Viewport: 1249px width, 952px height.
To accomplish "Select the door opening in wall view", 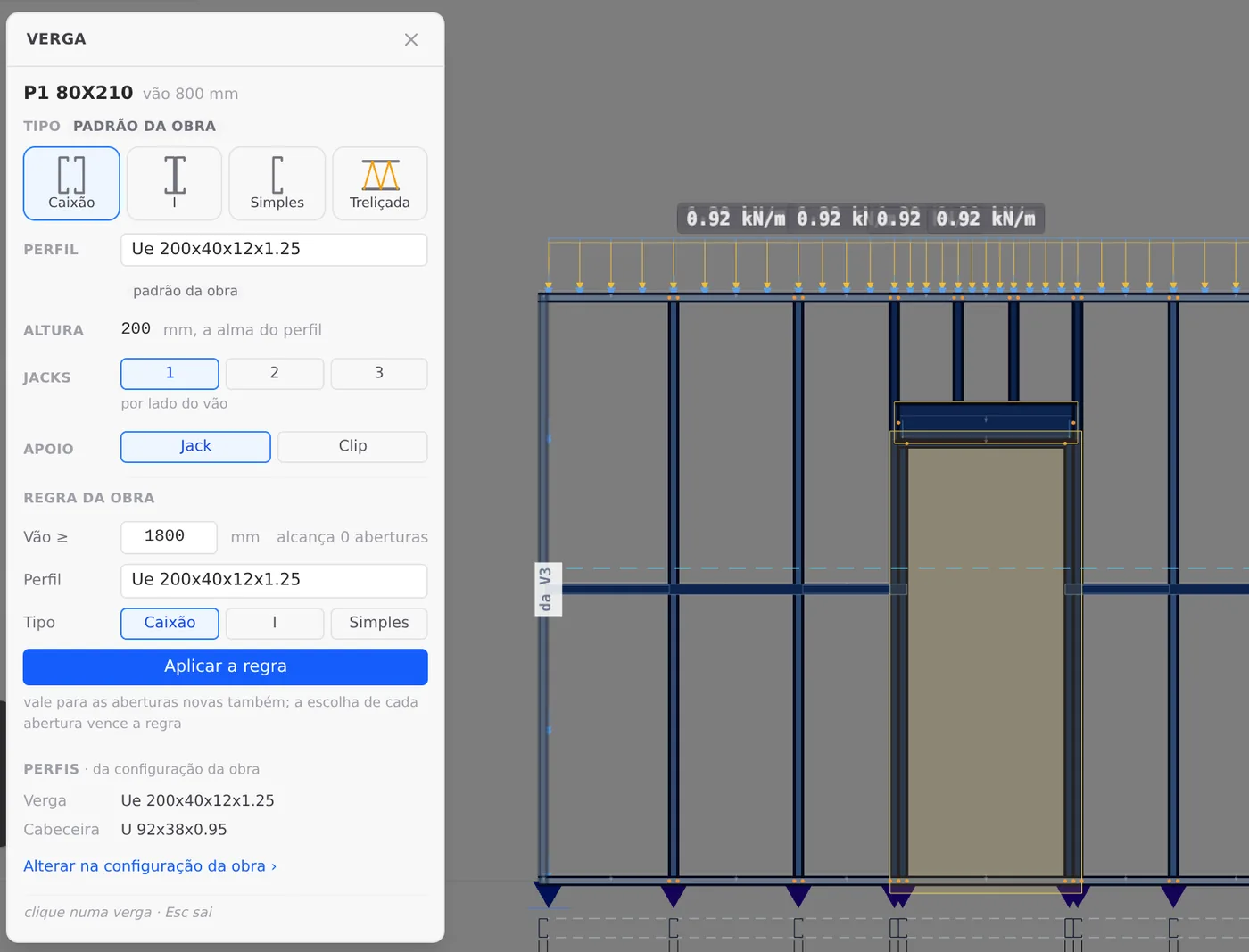I will (x=986, y=661).
